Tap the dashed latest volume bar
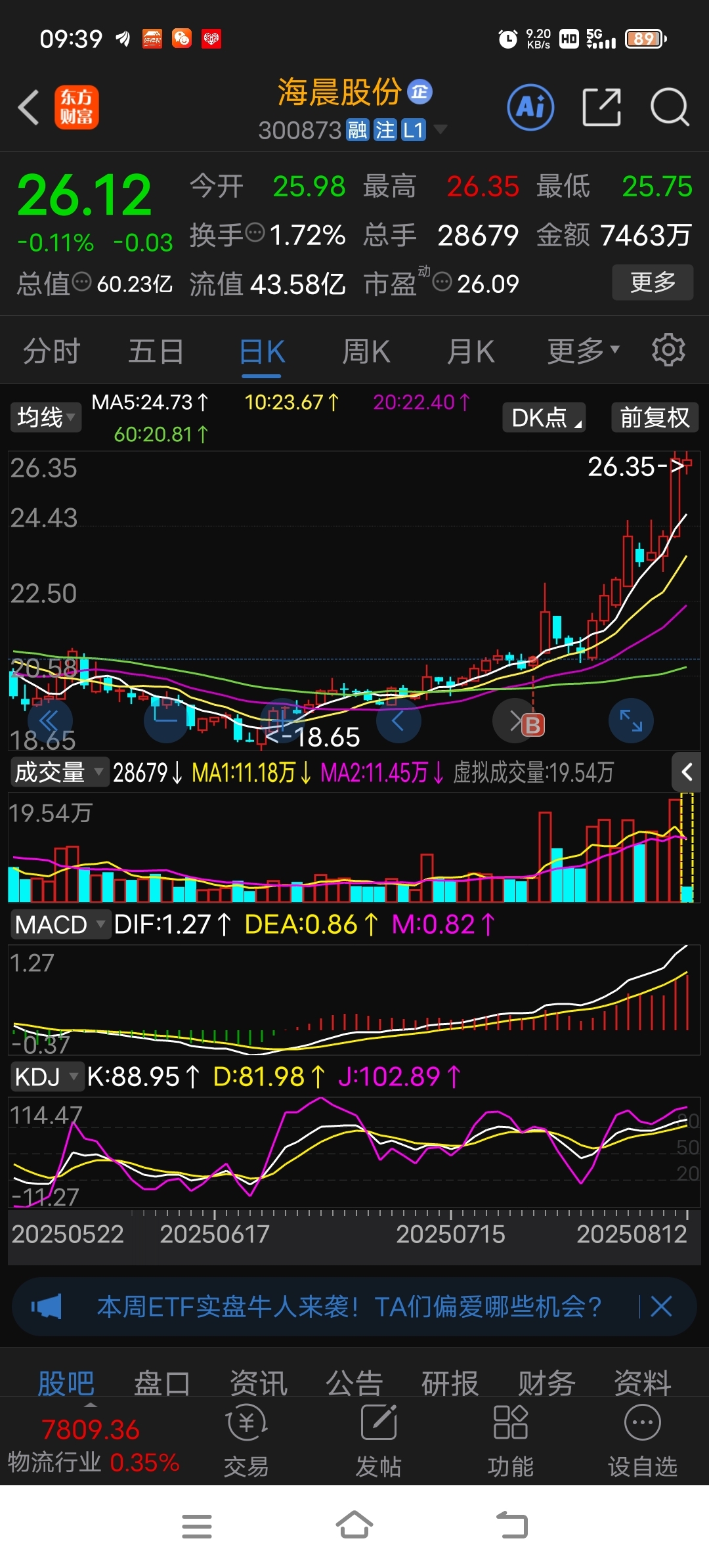The height and width of the screenshot is (1568, 709). click(687, 847)
